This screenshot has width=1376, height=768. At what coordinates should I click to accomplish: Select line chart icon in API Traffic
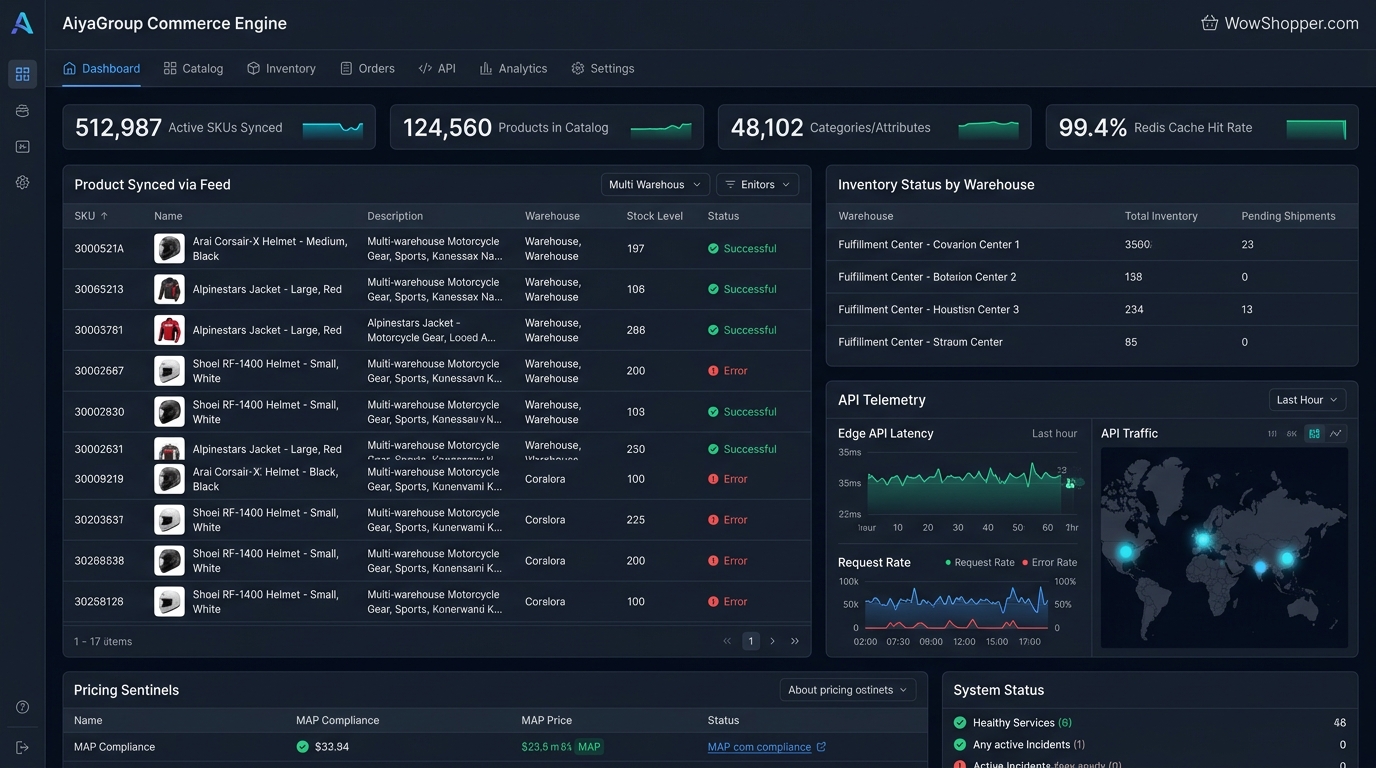[x=1336, y=433]
